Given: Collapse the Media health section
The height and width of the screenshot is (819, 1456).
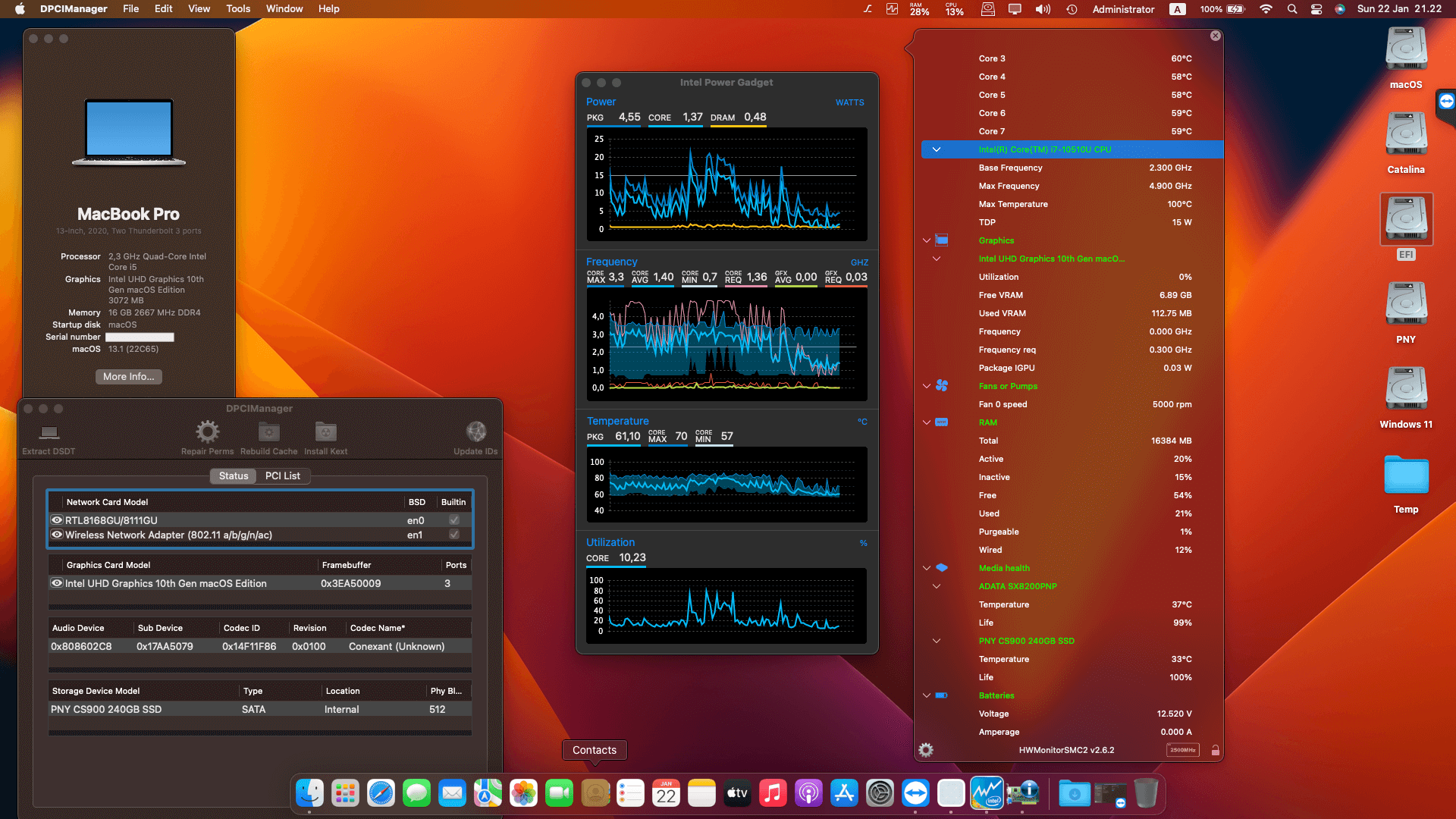Looking at the screenshot, I should 926,568.
